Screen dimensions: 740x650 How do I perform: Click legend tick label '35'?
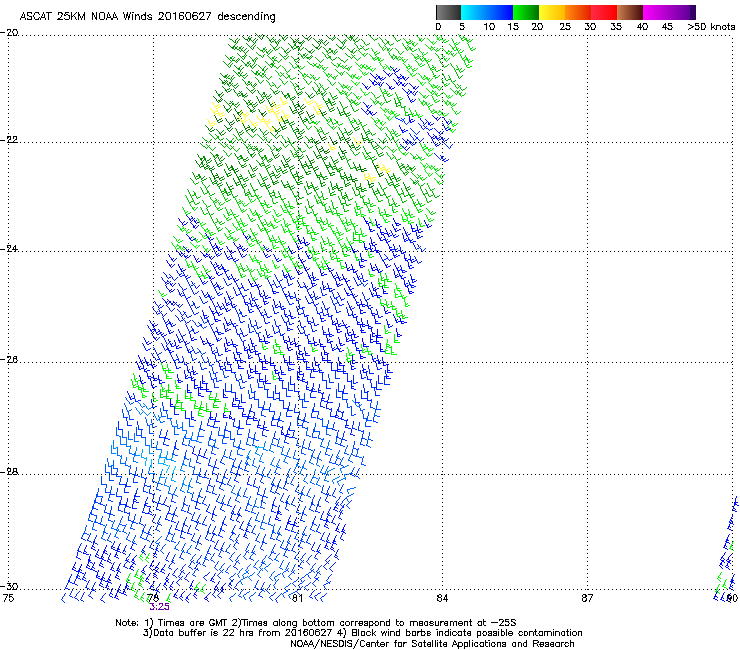616,27
